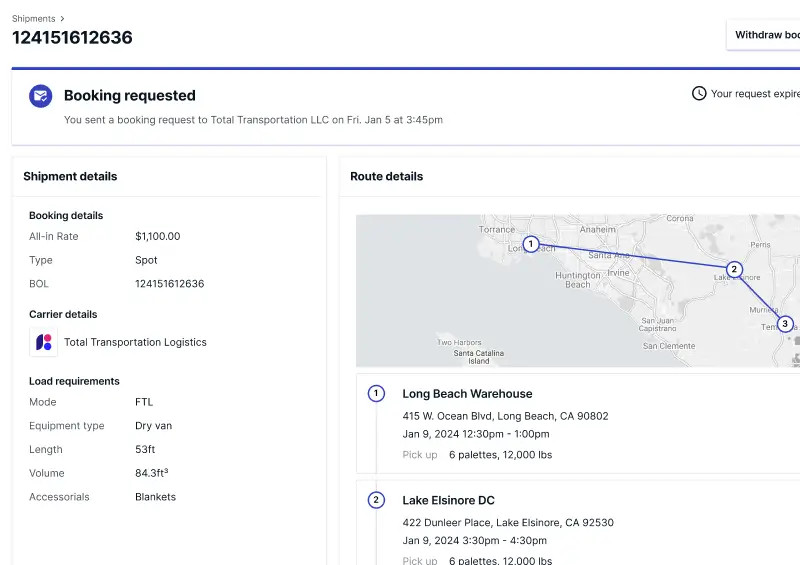Click Total Transportation Logistics carrier name

(x=135, y=342)
